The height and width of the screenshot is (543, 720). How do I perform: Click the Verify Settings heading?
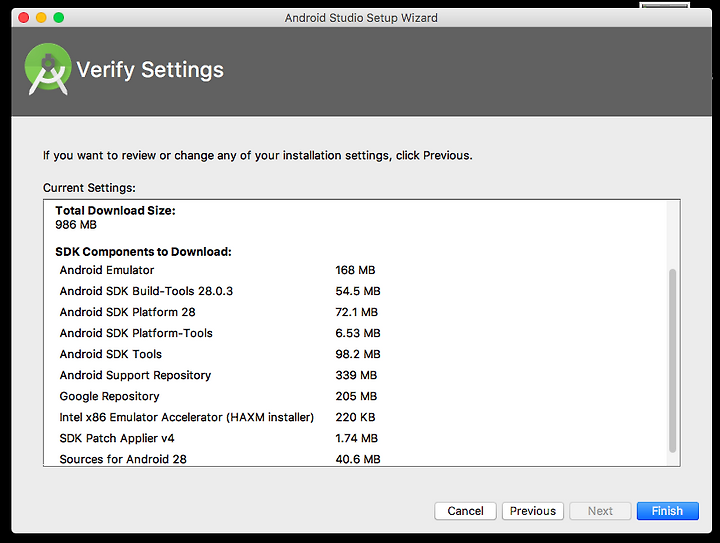(x=150, y=70)
